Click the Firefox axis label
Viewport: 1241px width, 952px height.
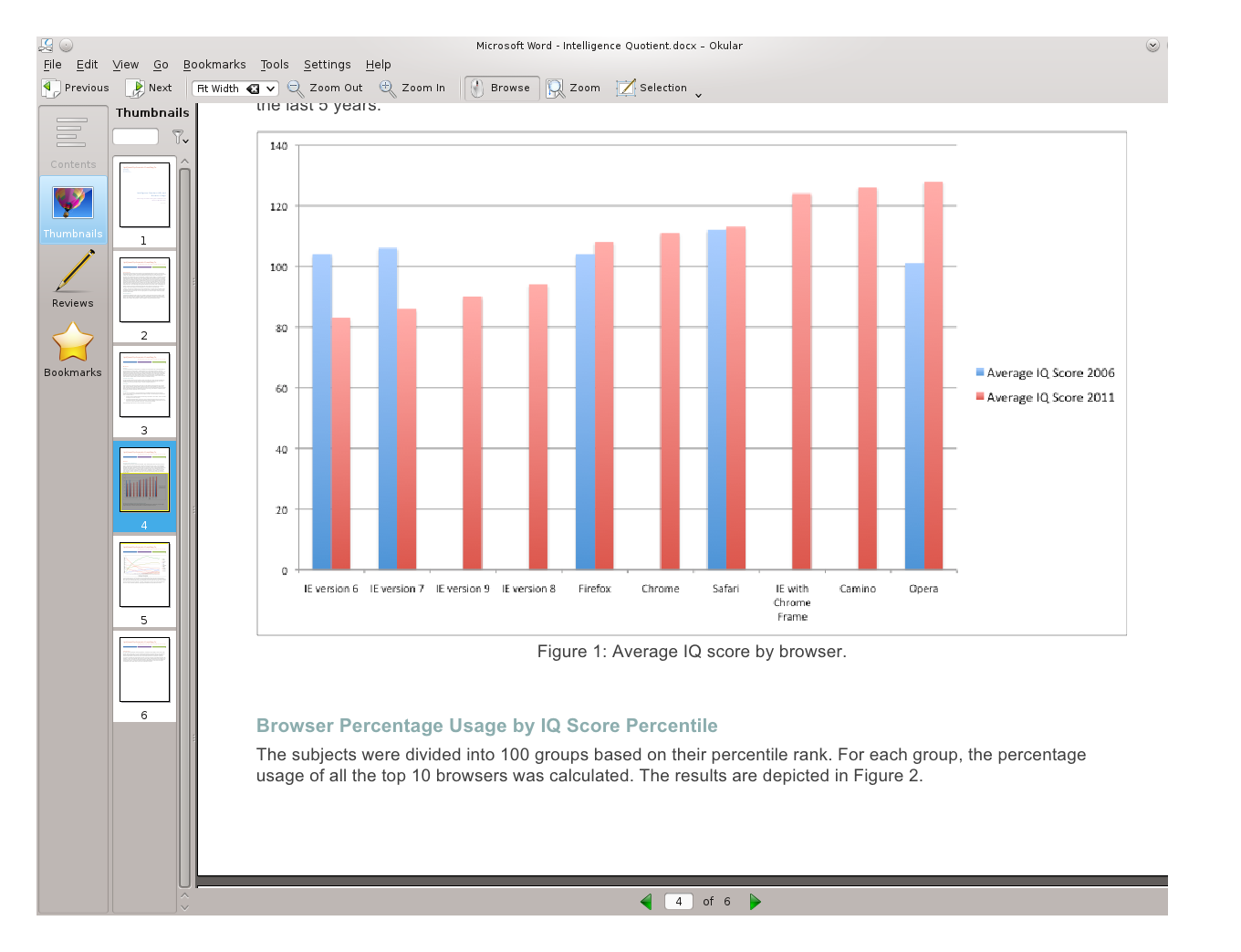click(595, 589)
